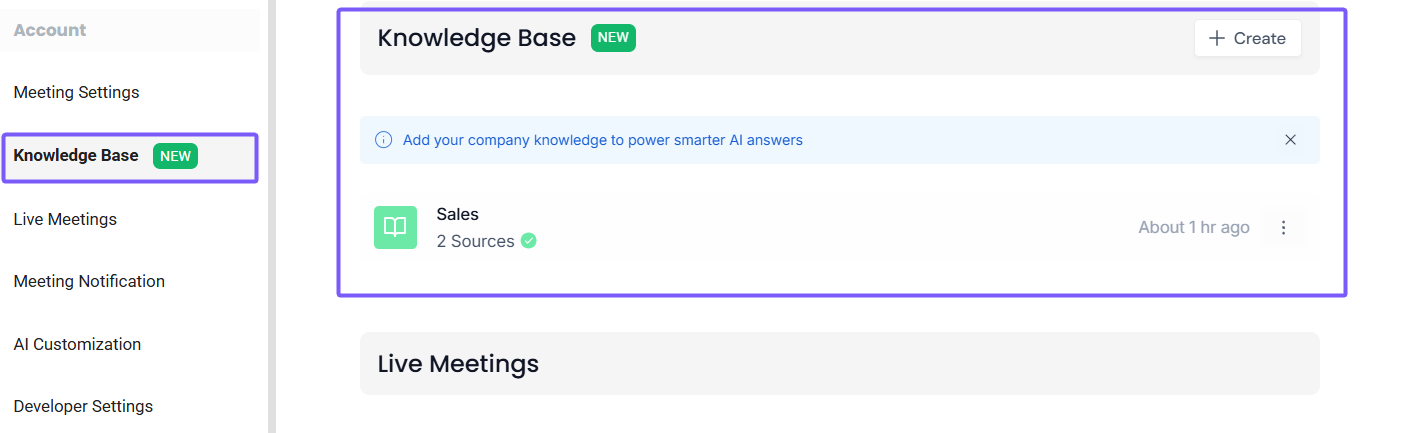1404x433 pixels.
Task: Open Developer Settings in the sidebar
Action: [x=83, y=407]
